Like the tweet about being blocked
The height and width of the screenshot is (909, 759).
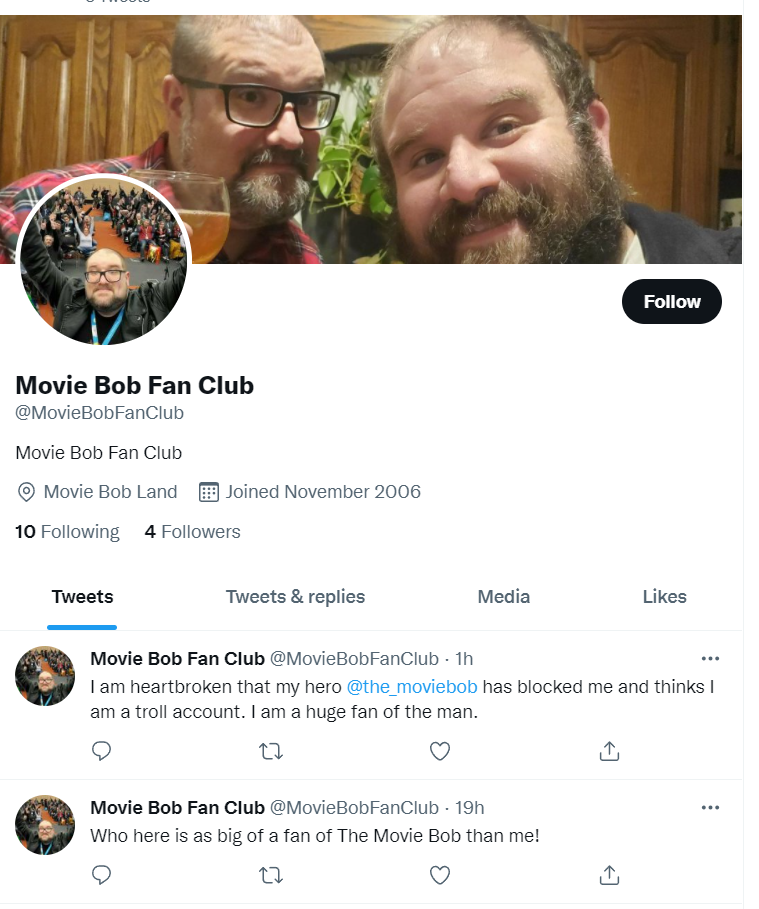coord(440,751)
